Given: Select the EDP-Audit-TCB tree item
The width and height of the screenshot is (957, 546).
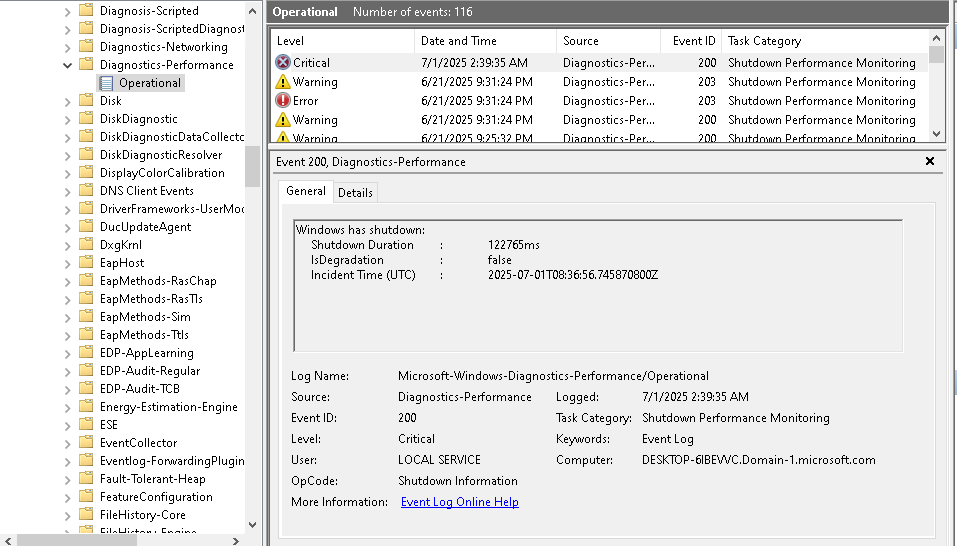Looking at the screenshot, I should coord(140,389).
